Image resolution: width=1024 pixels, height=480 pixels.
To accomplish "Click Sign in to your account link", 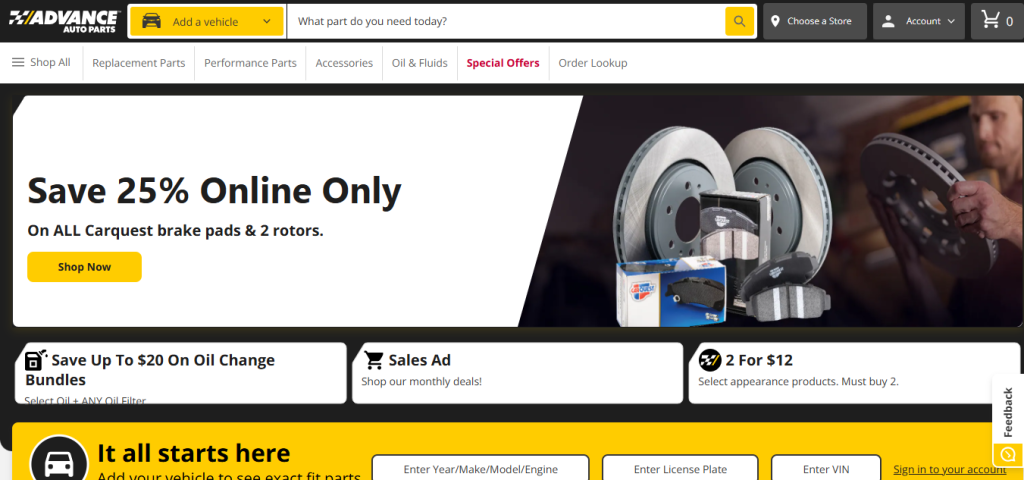I will click(950, 469).
